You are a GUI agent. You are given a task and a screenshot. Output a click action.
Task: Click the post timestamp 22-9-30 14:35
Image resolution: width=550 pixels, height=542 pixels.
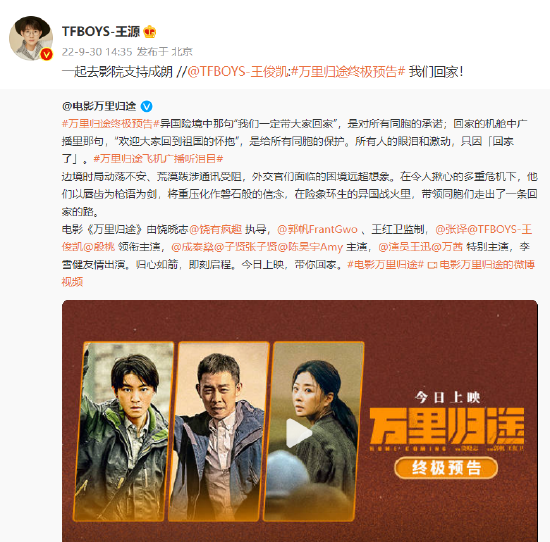[x=97, y=52]
